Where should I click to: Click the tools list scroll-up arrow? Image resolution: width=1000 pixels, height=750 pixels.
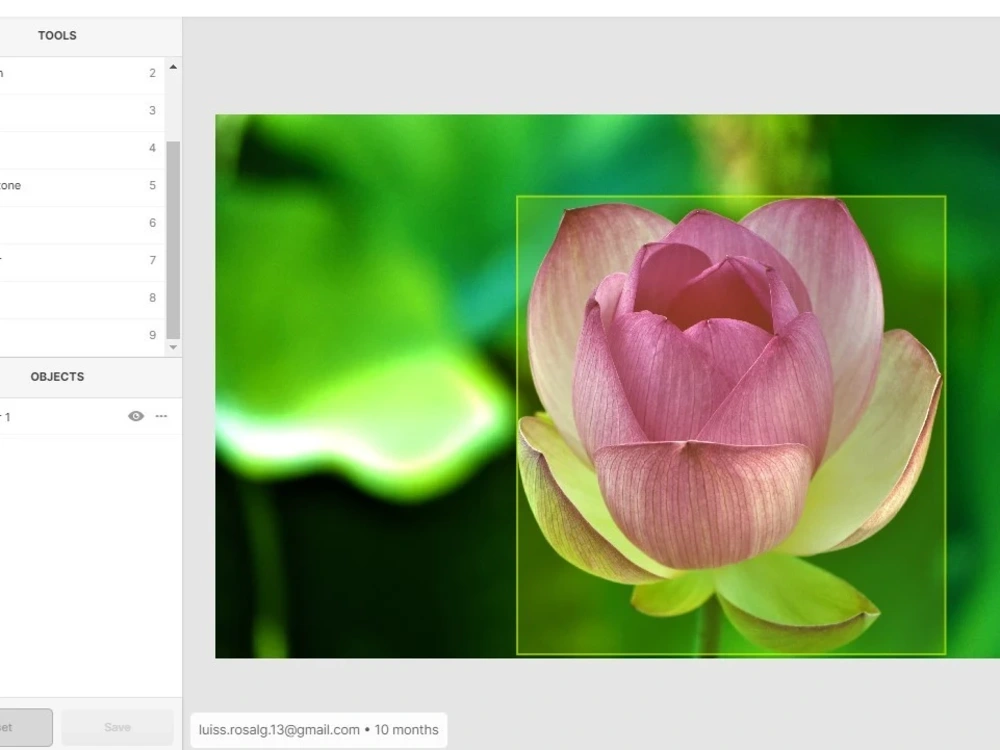tap(173, 67)
